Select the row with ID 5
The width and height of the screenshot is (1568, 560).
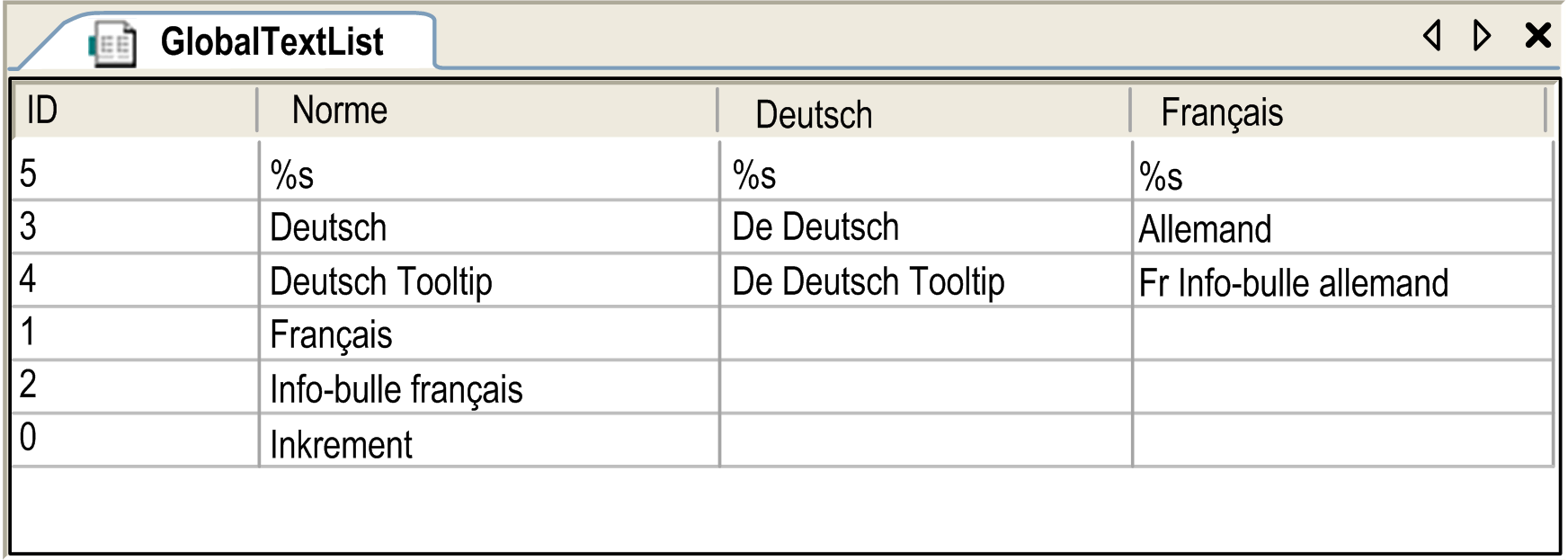tap(782, 173)
